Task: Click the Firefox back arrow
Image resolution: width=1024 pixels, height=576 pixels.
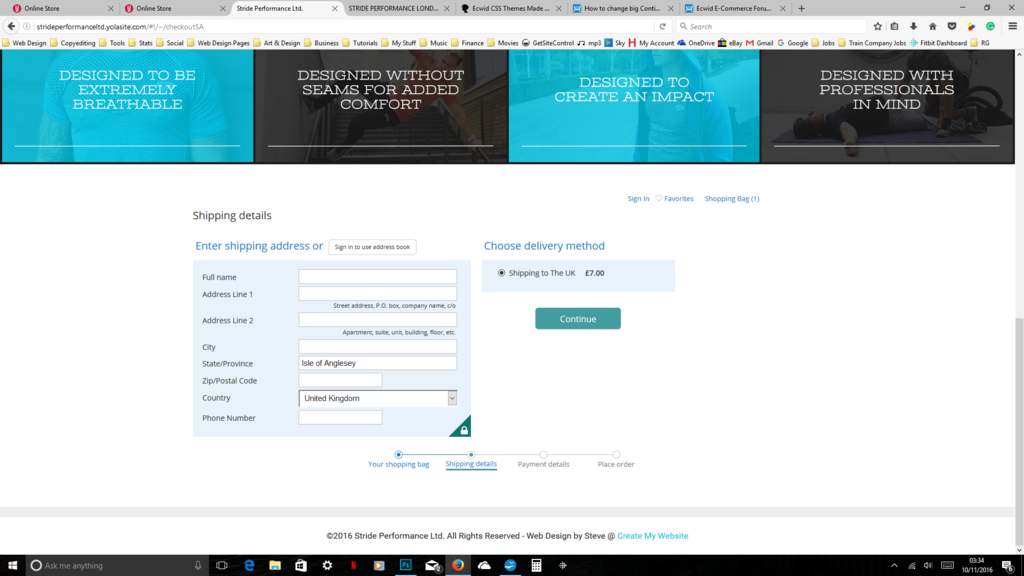Action: pyautogui.click(x=11, y=26)
